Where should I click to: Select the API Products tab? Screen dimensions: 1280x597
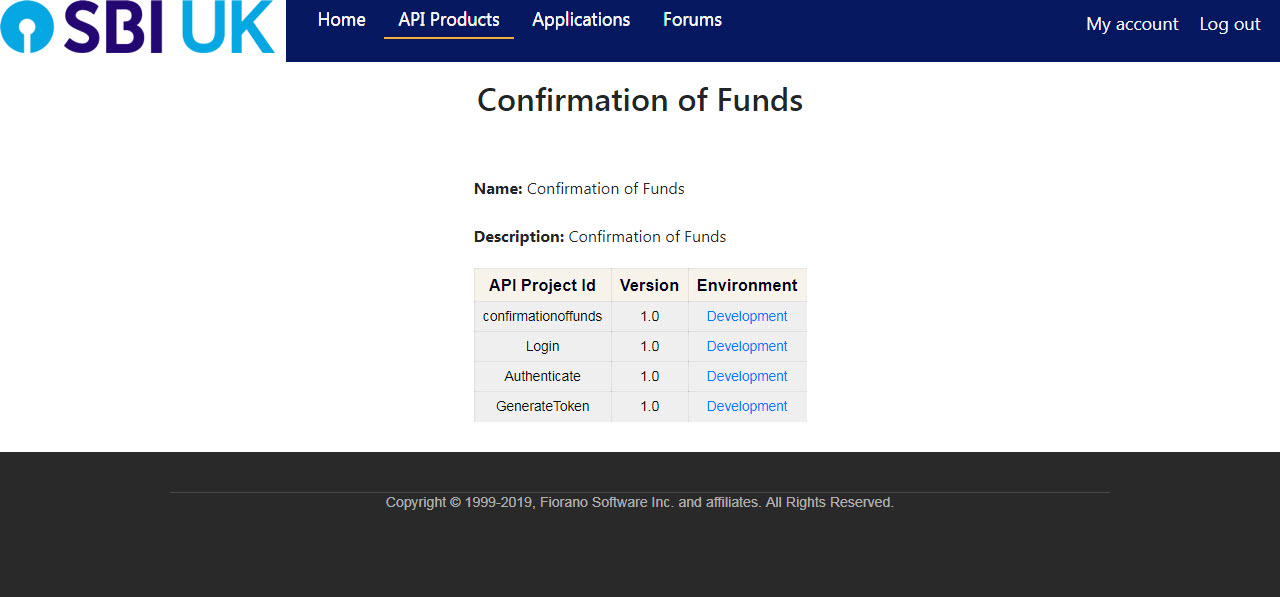[x=449, y=20]
